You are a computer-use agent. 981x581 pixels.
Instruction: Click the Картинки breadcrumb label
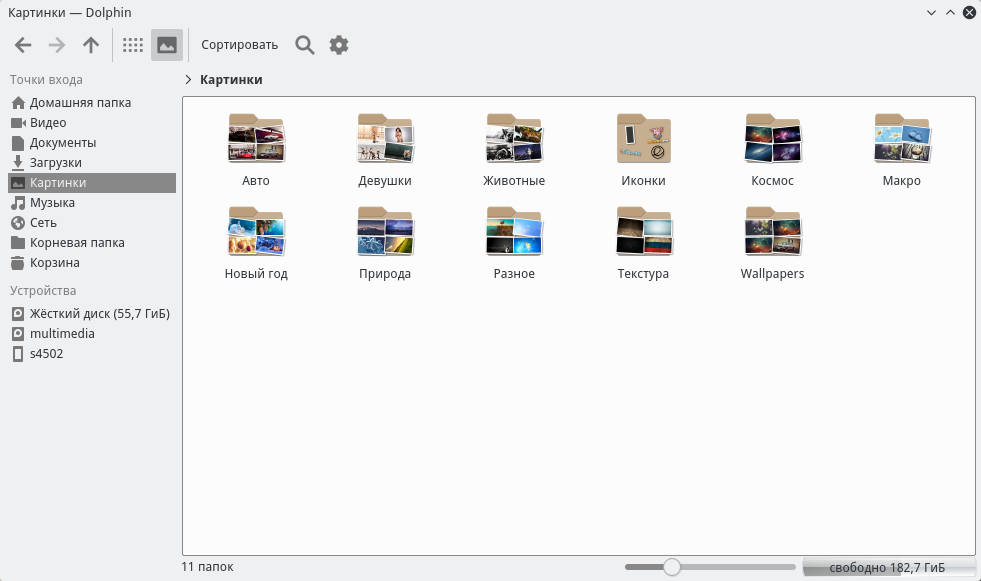pyautogui.click(x=231, y=79)
